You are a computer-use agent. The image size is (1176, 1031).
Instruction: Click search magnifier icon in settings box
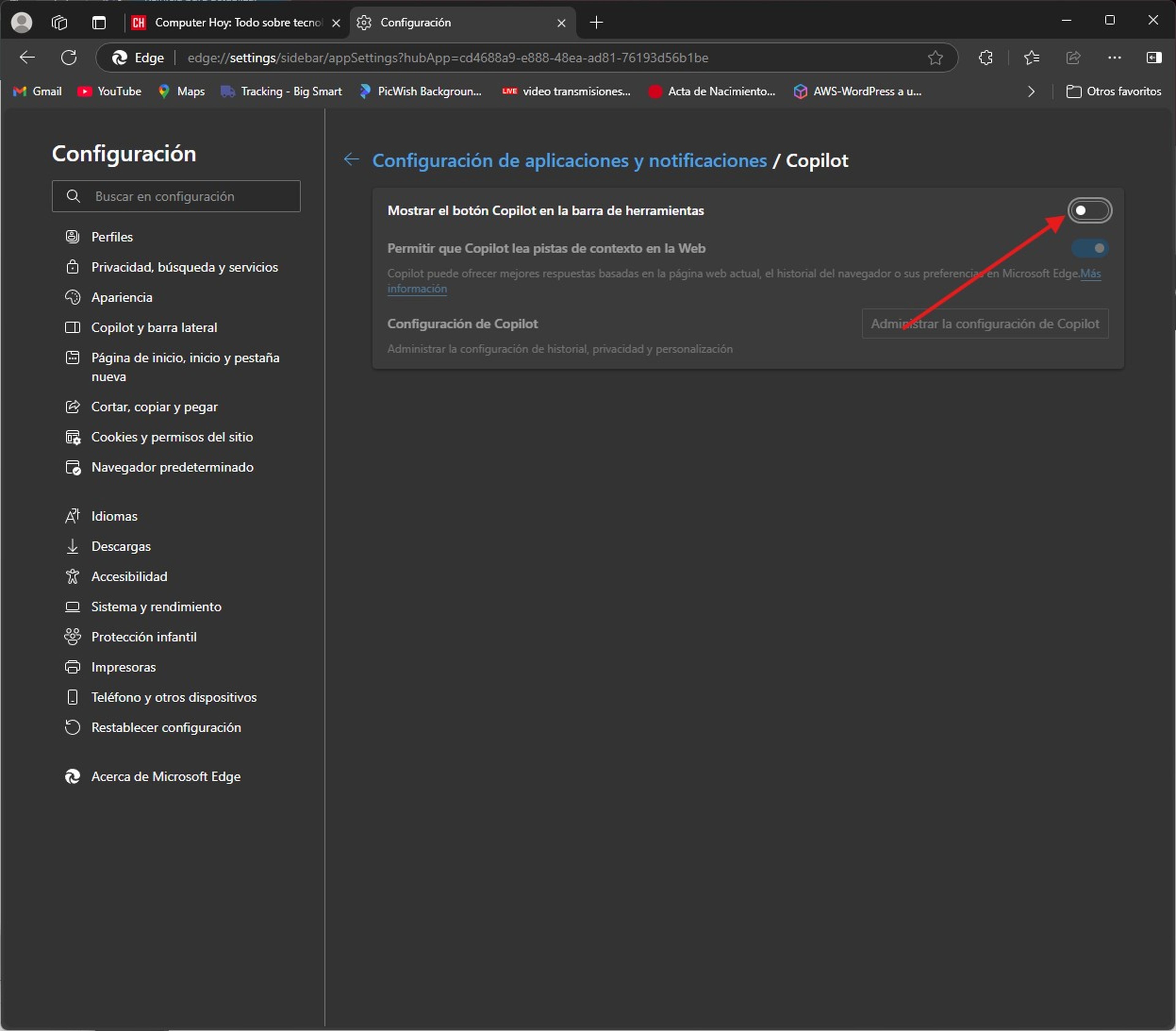click(x=73, y=196)
